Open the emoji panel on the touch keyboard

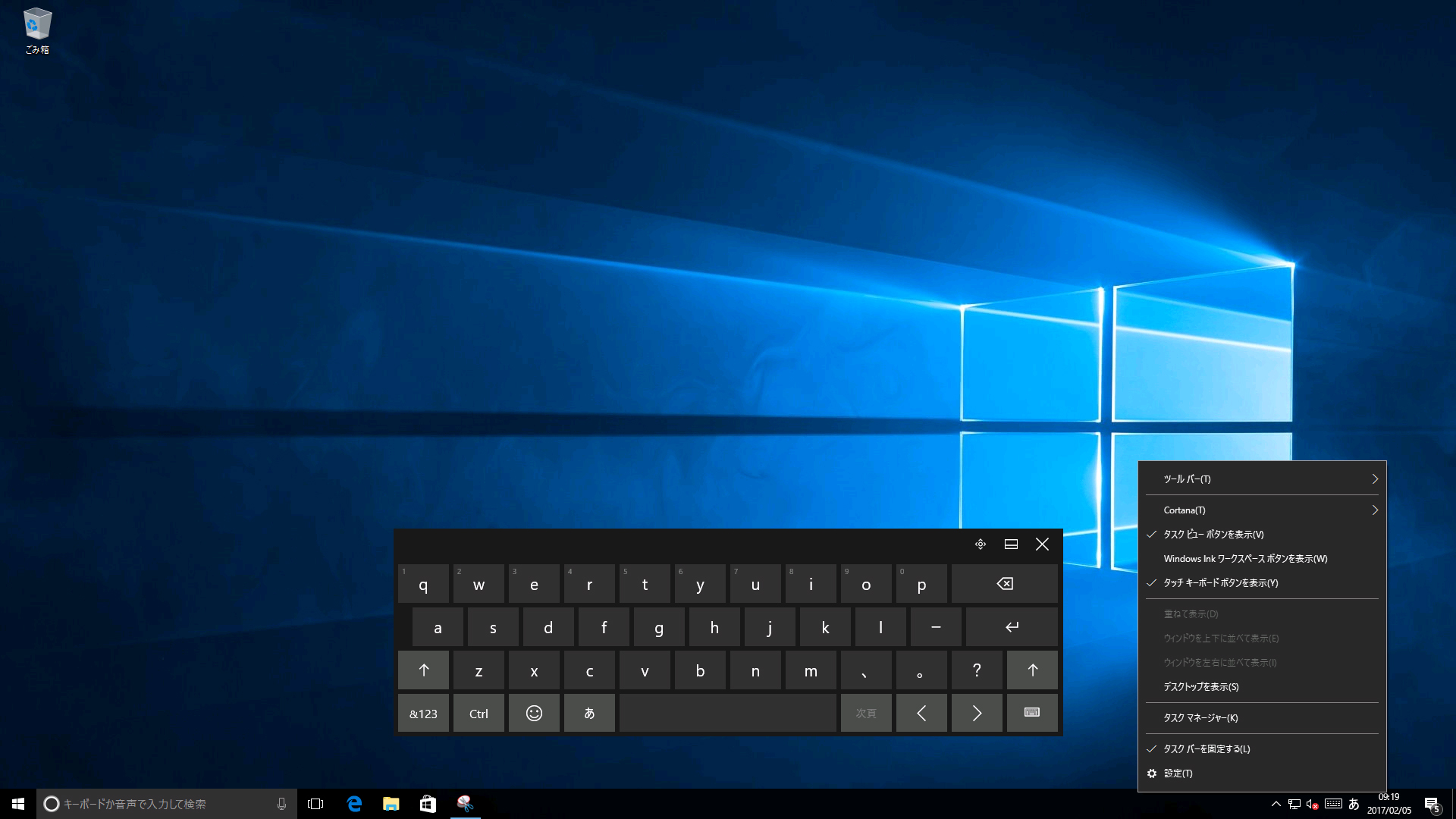534,713
